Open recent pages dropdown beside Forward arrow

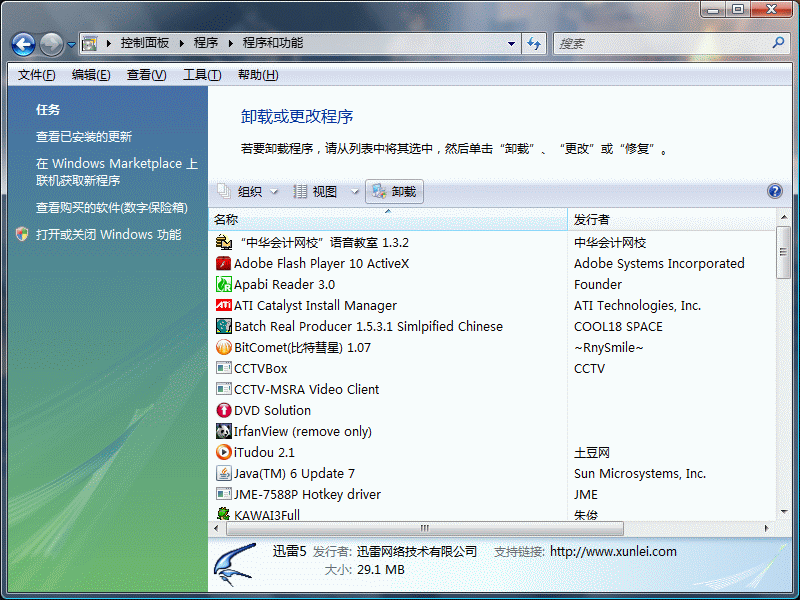click(71, 44)
